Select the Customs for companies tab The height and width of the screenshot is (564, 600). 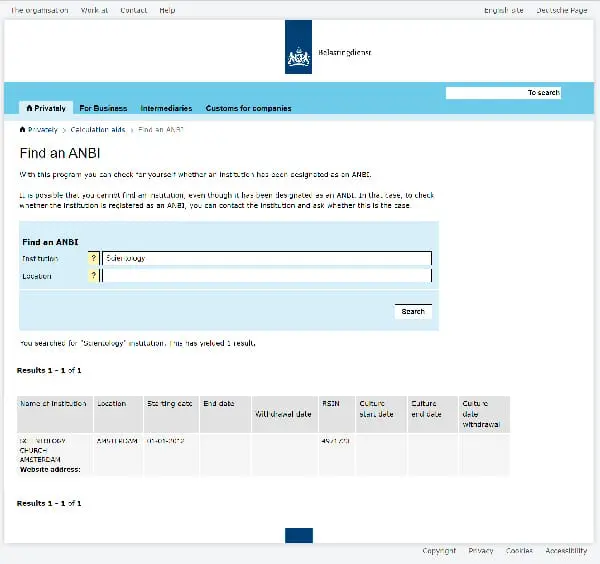[x=248, y=108]
